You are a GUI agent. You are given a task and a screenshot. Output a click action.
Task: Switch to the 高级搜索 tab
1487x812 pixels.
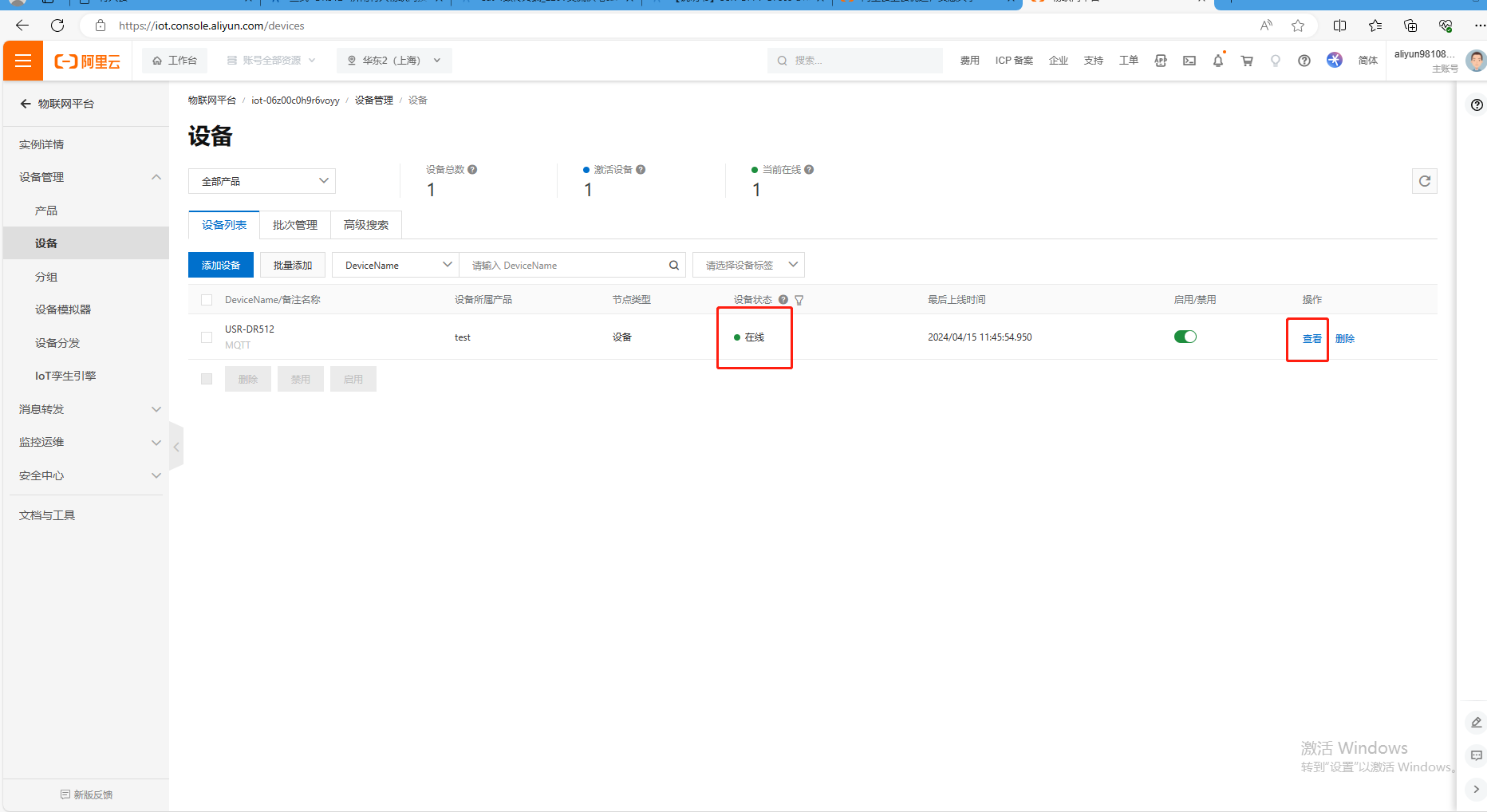365,225
